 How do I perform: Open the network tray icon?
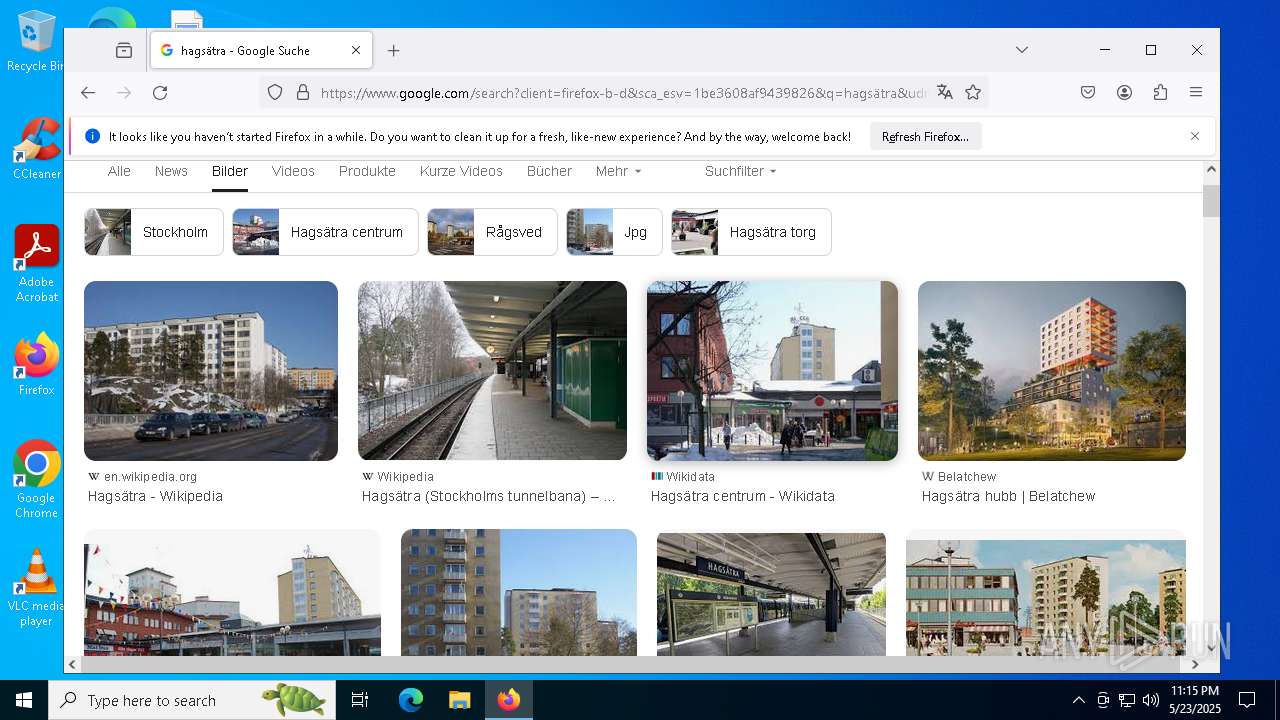(1126, 700)
